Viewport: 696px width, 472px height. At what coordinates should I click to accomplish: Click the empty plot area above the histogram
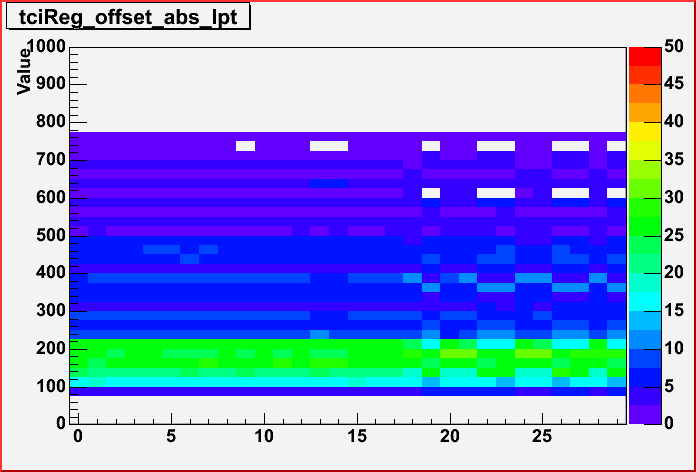coord(350,90)
